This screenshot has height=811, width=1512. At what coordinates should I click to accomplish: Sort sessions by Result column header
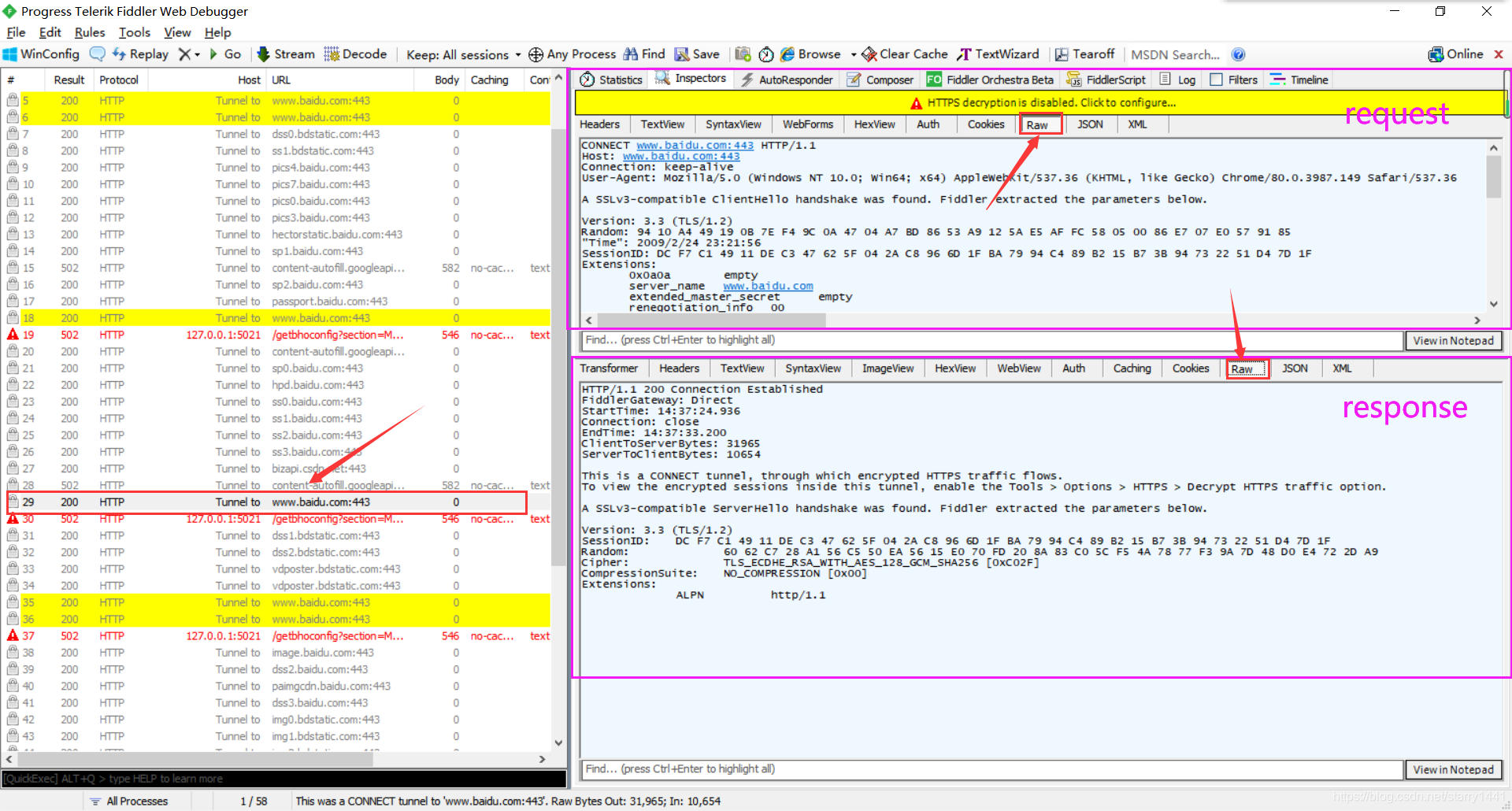tap(69, 80)
